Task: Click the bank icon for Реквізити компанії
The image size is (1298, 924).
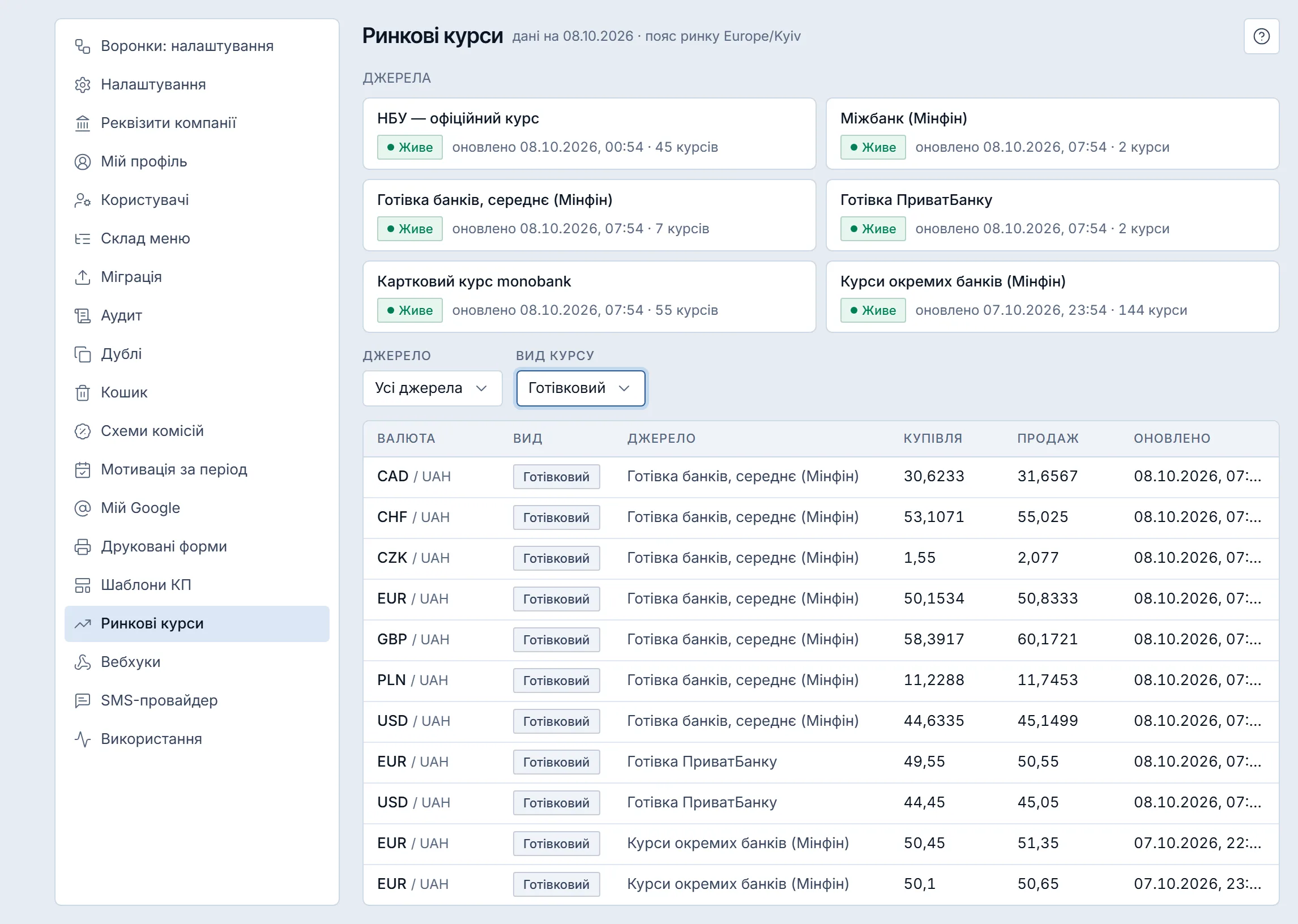Action: pos(83,123)
